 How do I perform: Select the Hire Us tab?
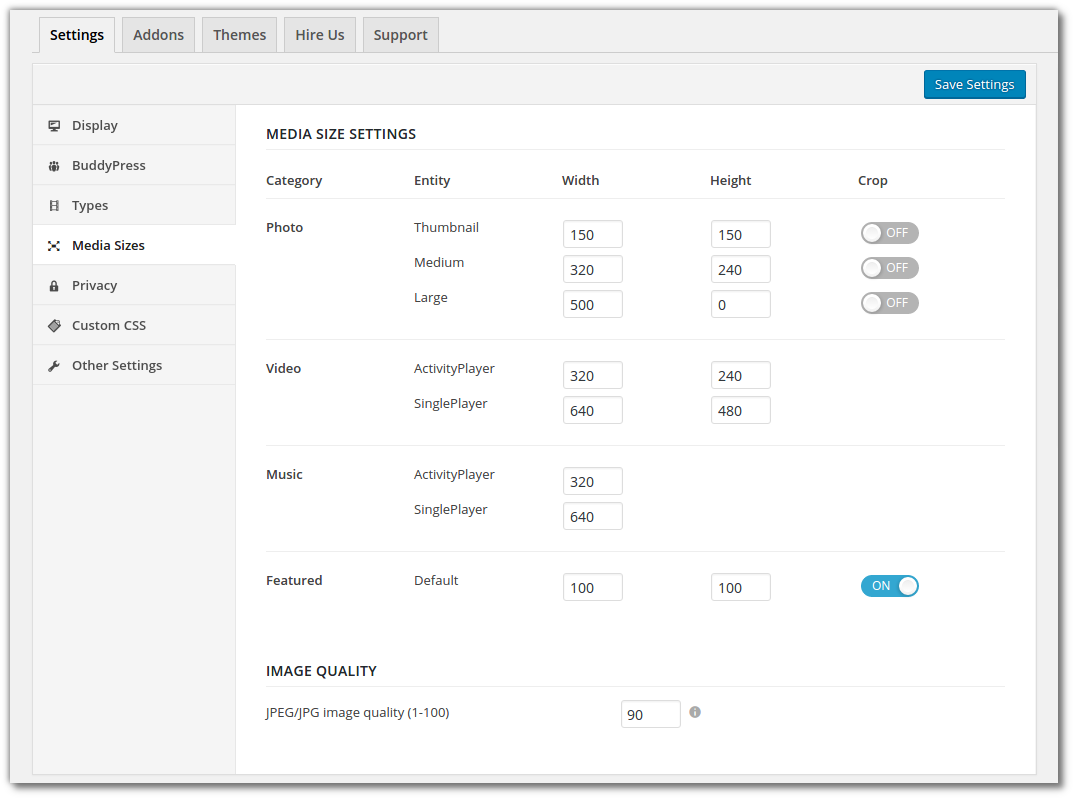(x=319, y=34)
